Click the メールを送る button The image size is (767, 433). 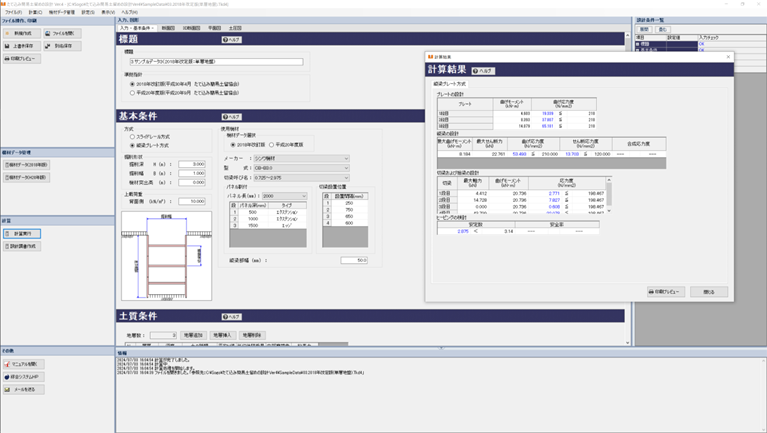23,390
